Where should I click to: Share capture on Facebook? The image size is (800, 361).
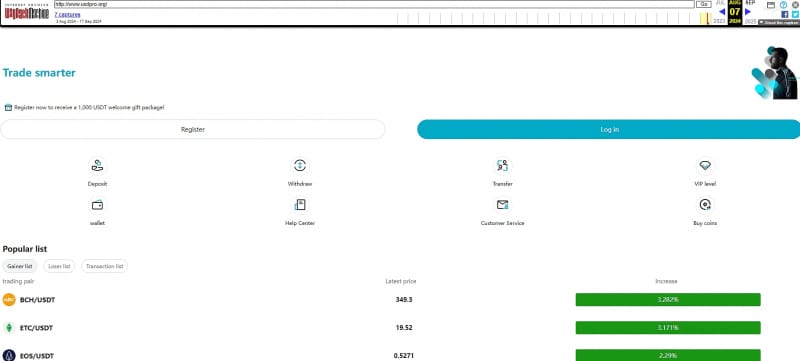(785, 14)
